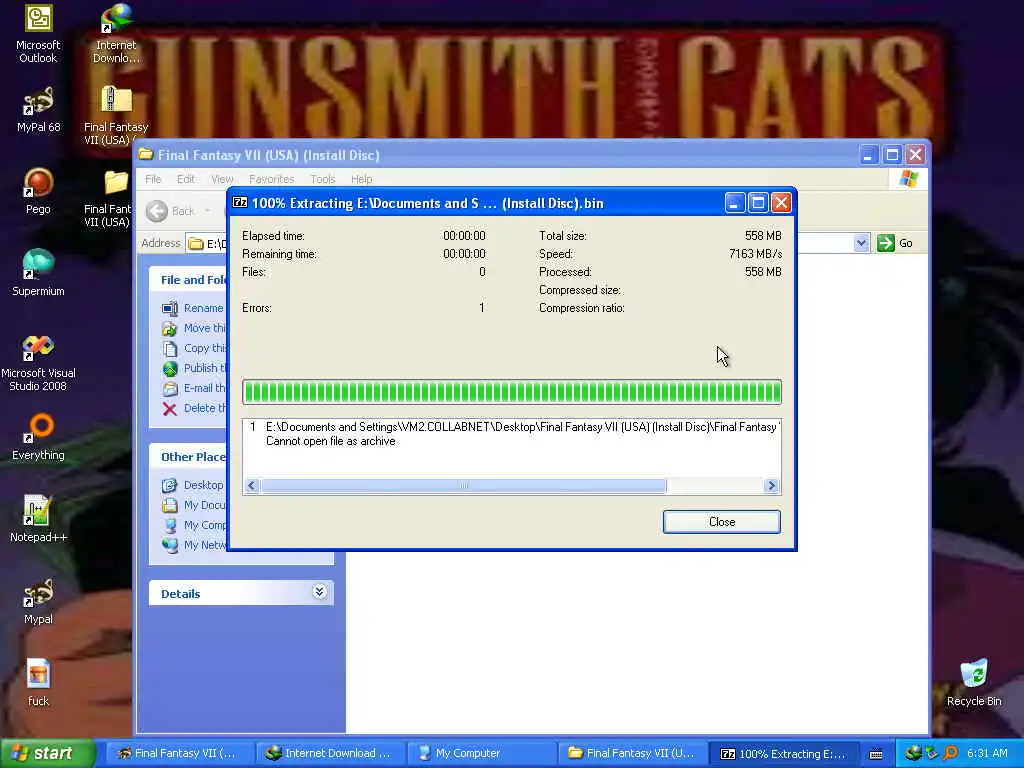This screenshot has width=1024, height=768.
Task: Click the Windows flag logo in Explorer
Action: [x=908, y=179]
